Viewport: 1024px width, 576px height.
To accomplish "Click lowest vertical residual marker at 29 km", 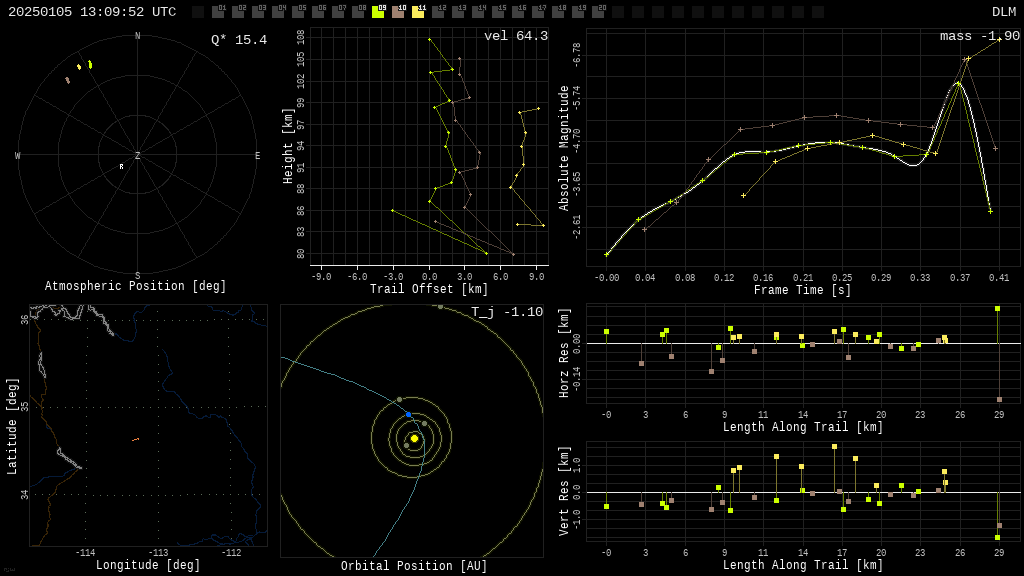I will tap(997, 537).
